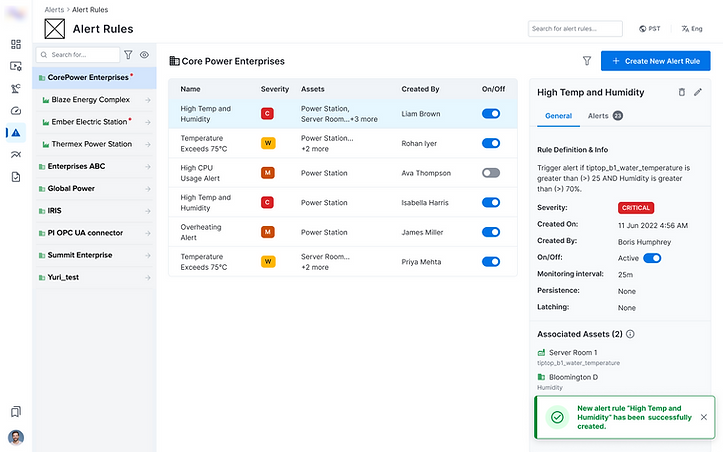Expand Blaze Energy Complex arrow
This screenshot has width=723, height=452.
148,100
